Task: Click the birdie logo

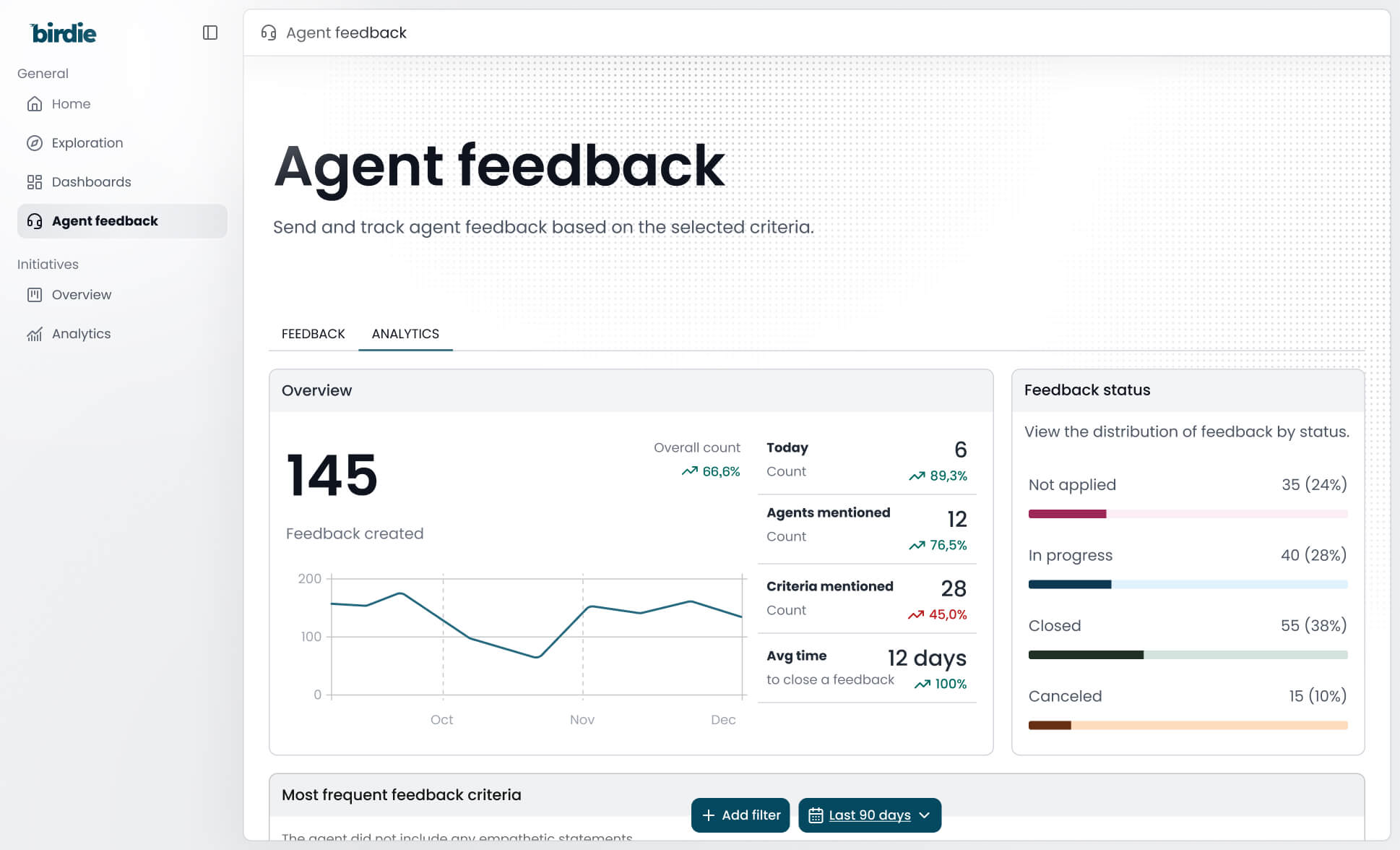Action: point(64,33)
